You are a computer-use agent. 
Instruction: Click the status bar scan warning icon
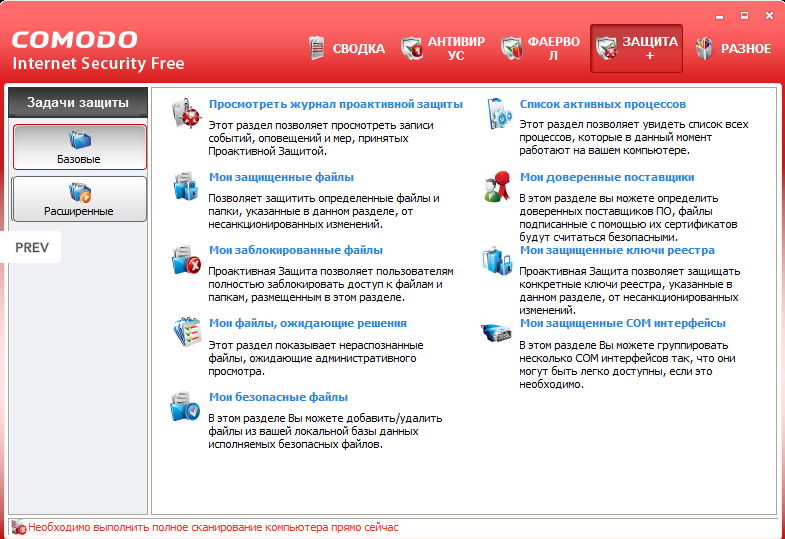pos(19,527)
